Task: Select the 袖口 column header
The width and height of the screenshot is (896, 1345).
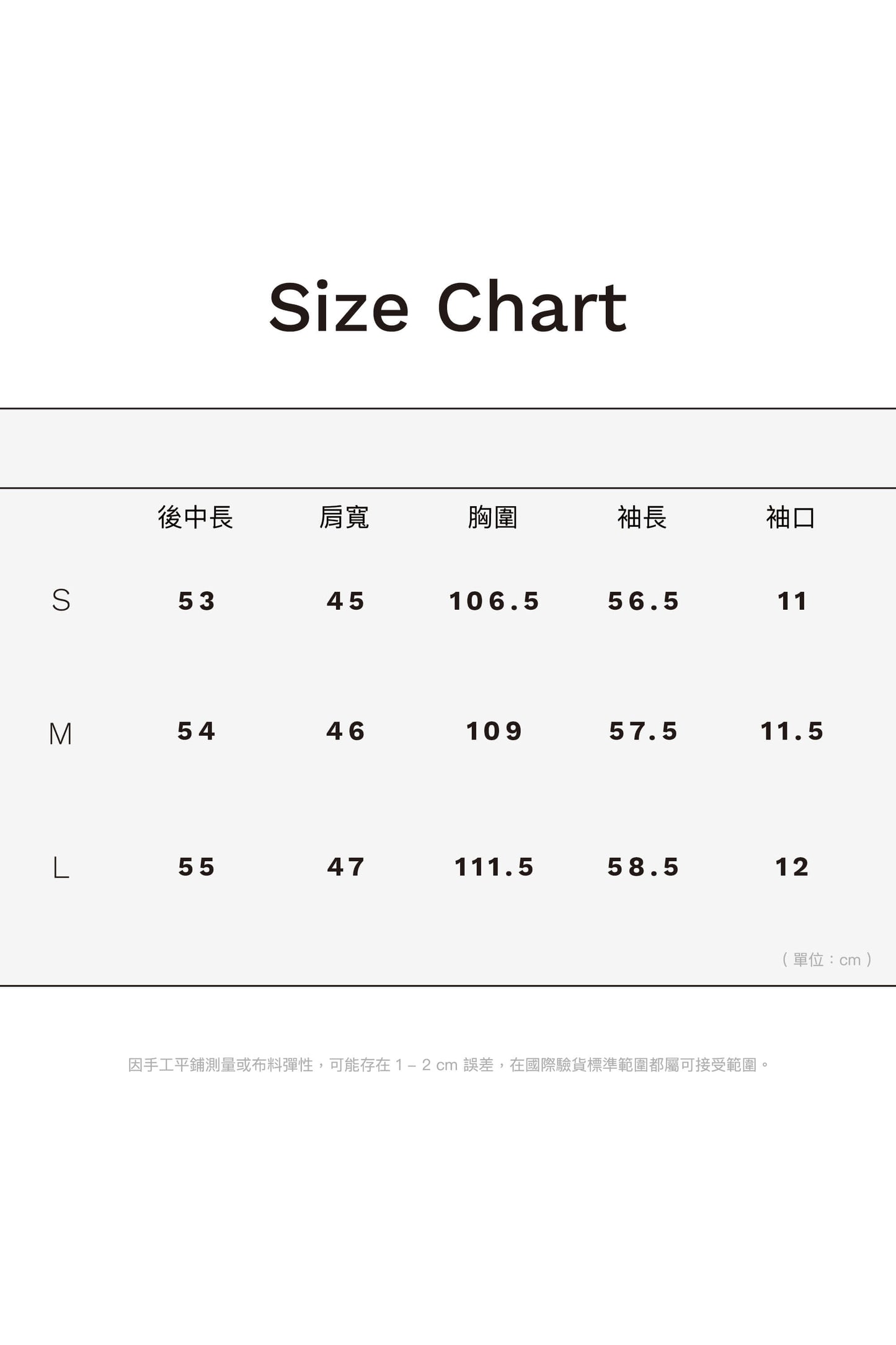Action: (791, 517)
